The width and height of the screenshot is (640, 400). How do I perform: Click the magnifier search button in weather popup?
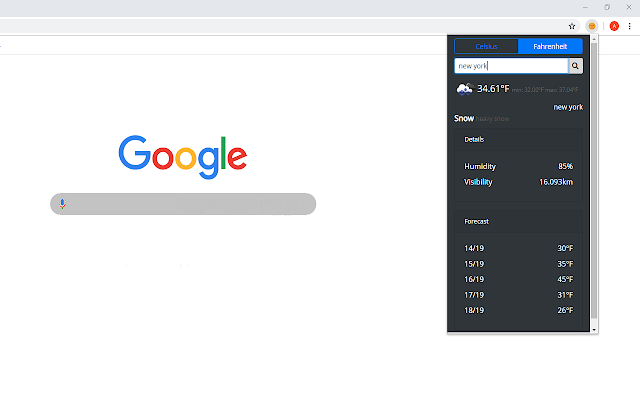point(575,66)
